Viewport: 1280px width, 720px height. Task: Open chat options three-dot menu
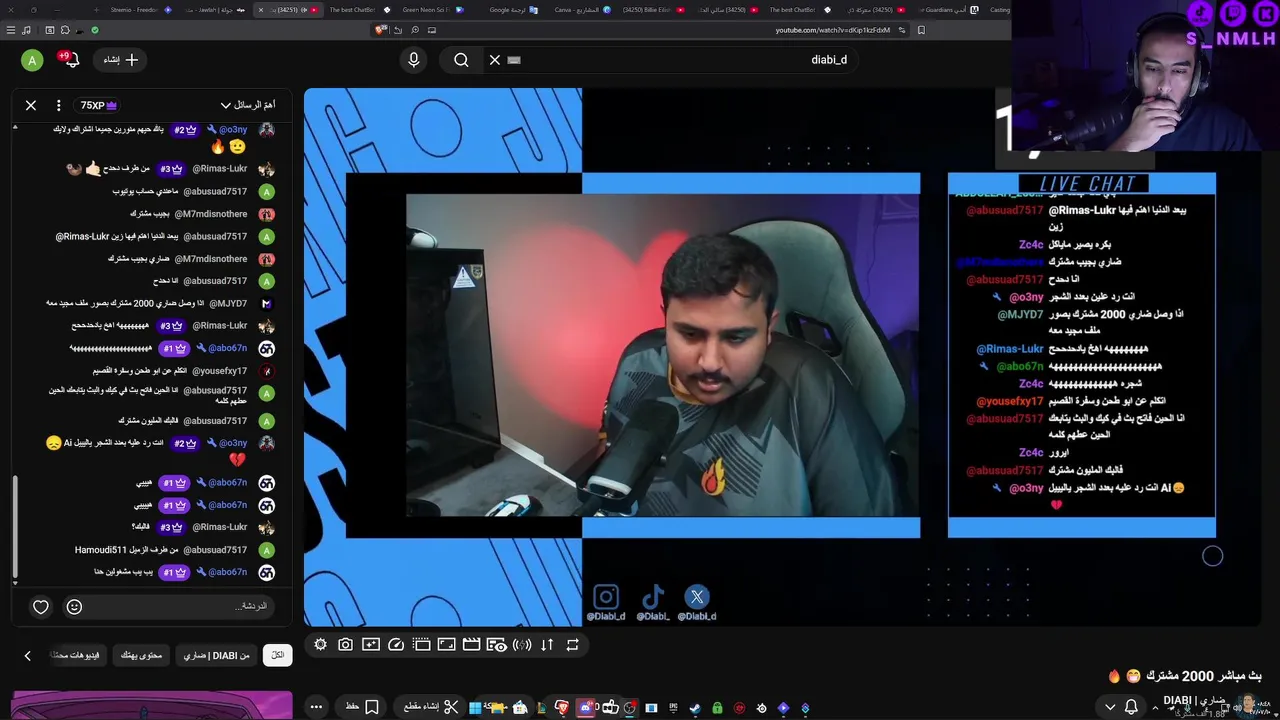[x=58, y=105]
